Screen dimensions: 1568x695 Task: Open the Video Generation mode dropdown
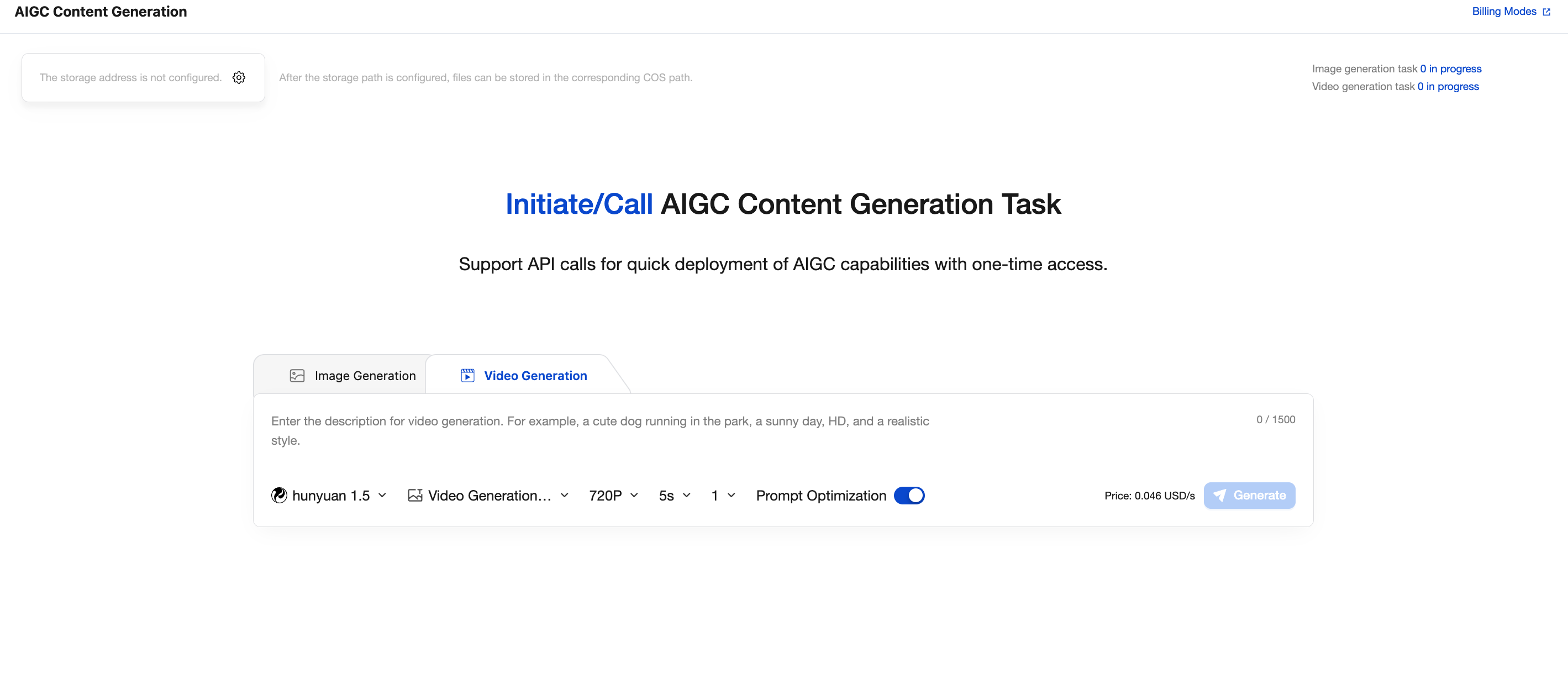click(488, 496)
